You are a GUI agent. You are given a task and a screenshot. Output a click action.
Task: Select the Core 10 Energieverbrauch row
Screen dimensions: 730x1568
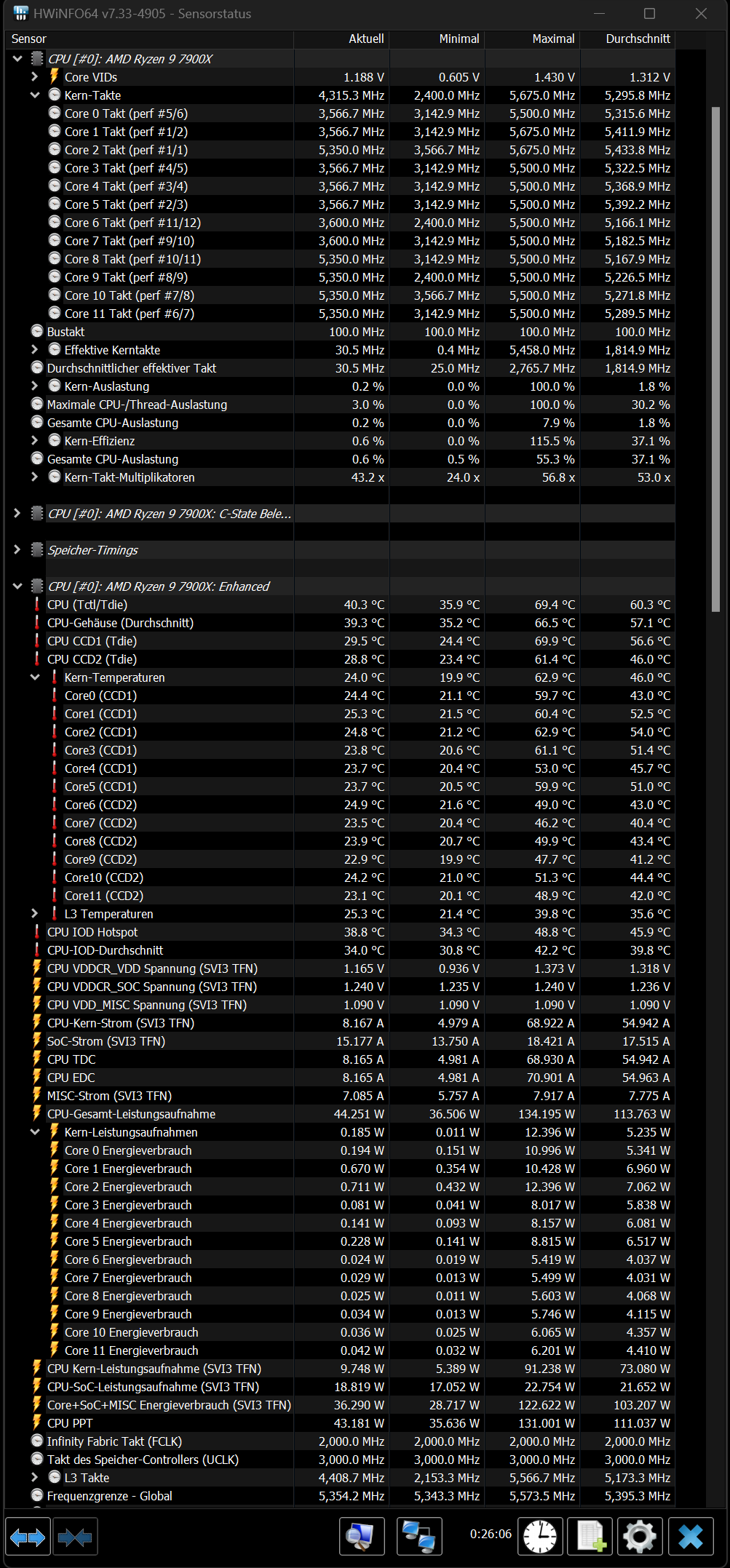click(x=340, y=1332)
